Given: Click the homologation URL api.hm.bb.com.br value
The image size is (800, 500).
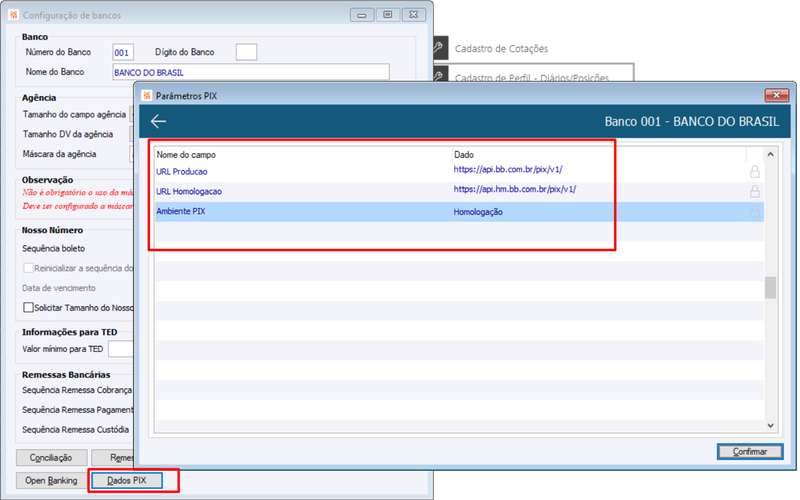Looking at the screenshot, I should (515, 189).
